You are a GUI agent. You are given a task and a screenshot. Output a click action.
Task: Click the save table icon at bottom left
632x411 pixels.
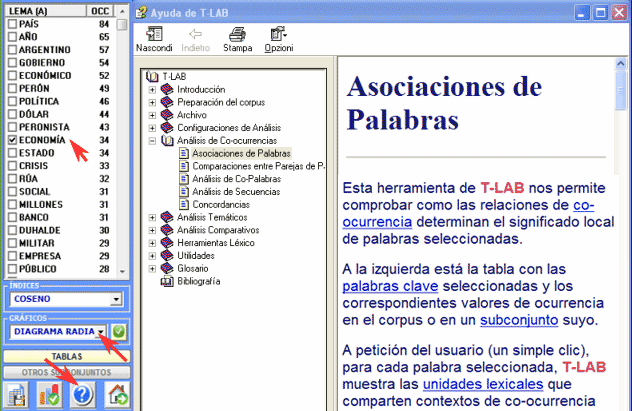point(16,394)
